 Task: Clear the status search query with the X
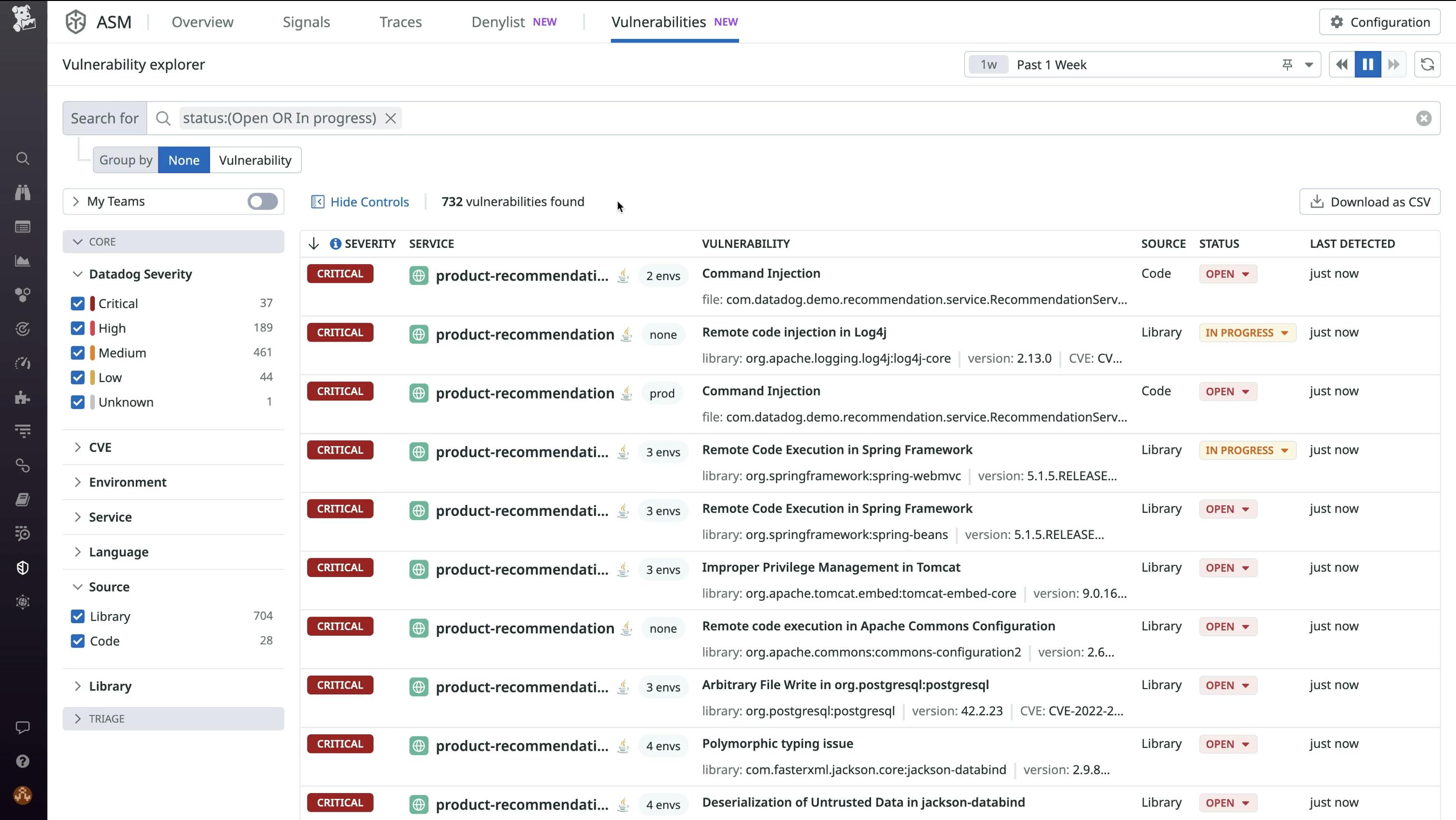click(391, 118)
